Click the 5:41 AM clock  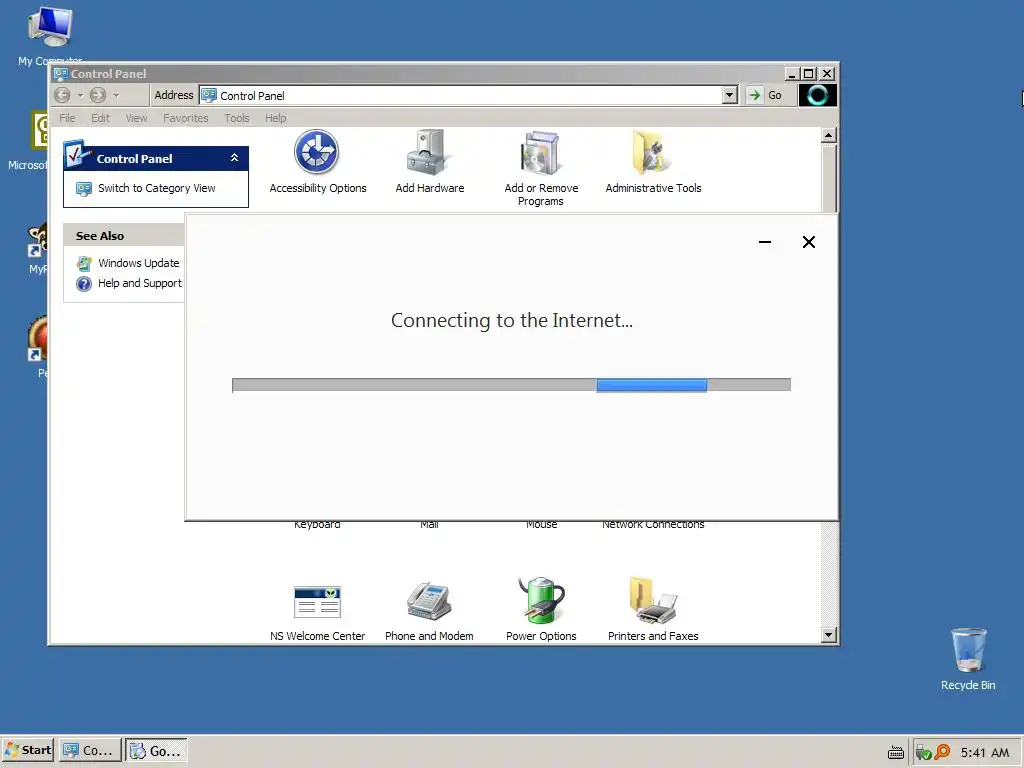[x=985, y=752]
